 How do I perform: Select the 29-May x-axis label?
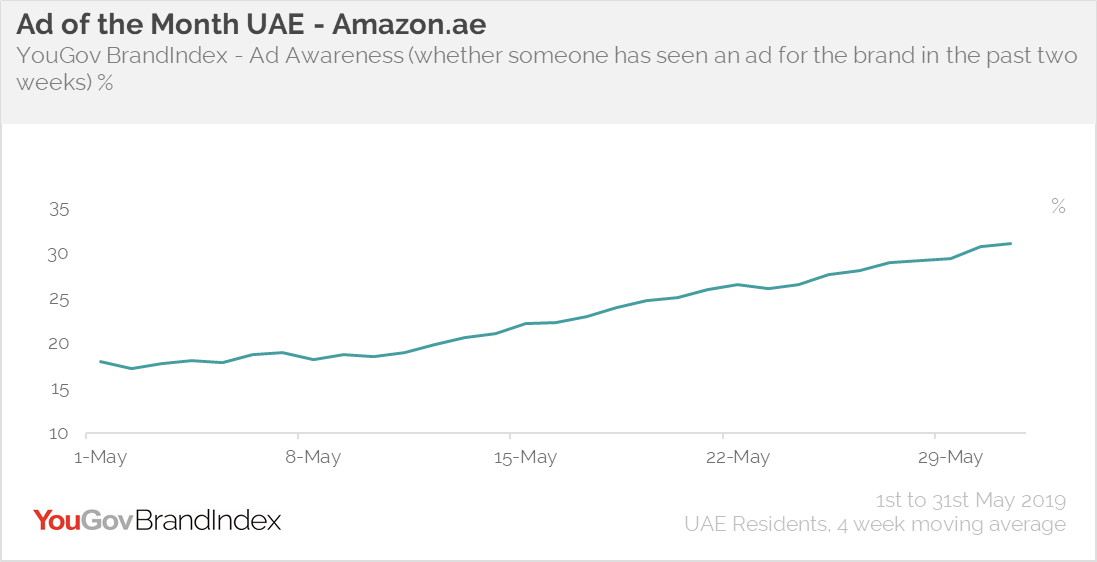pyautogui.click(x=950, y=458)
